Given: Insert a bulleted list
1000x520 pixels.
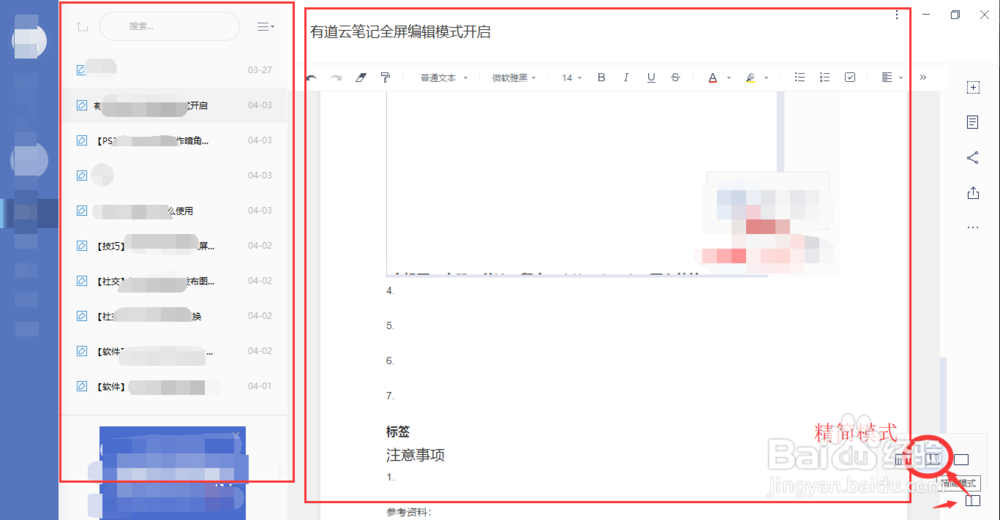Looking at the screenshot, I should tap(799, 77).
